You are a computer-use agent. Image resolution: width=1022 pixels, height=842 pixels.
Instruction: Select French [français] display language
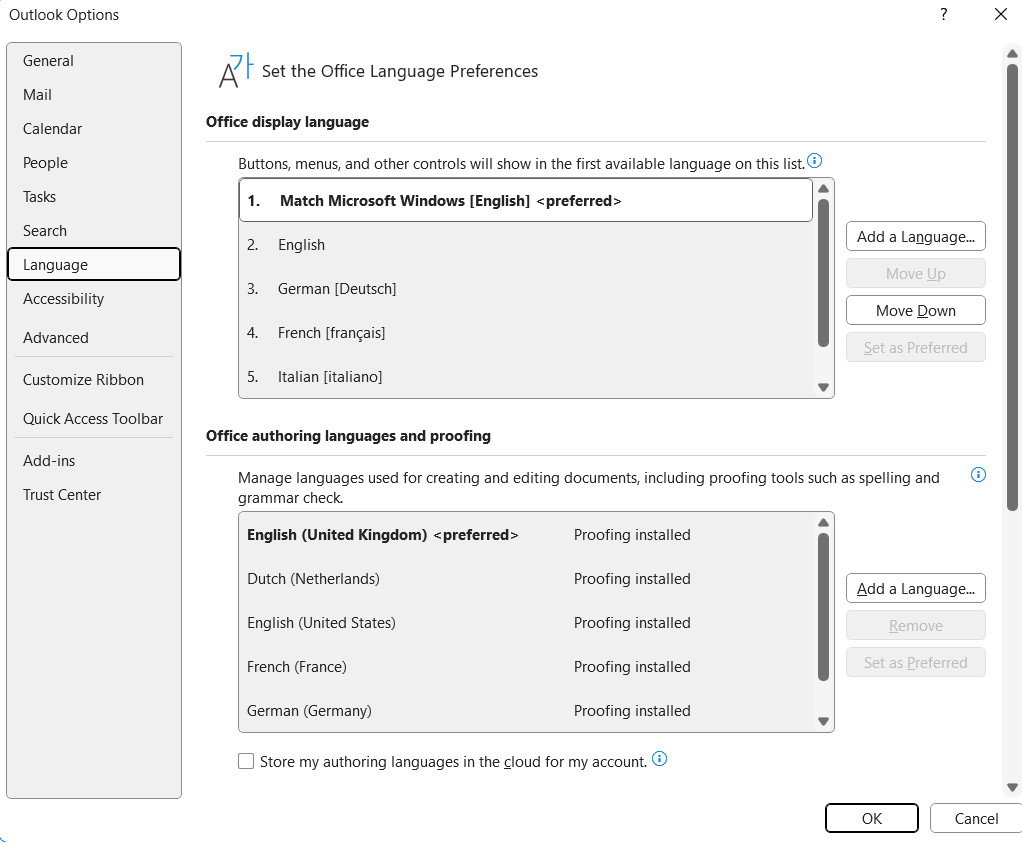[x=525, y=332]
